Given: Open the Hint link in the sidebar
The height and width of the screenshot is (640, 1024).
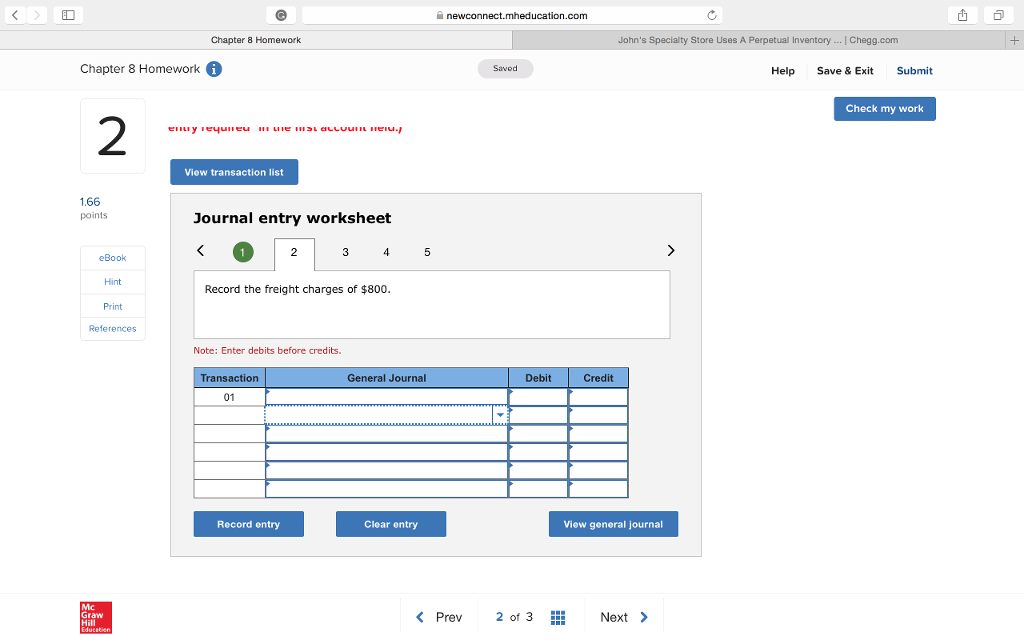Looking at the screenshot, I should [x=112, y=282].
